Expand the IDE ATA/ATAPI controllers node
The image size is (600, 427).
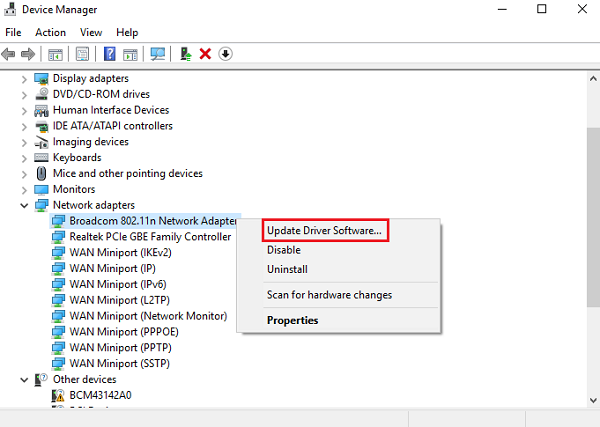pyautogui.click(x=24, y=127)
